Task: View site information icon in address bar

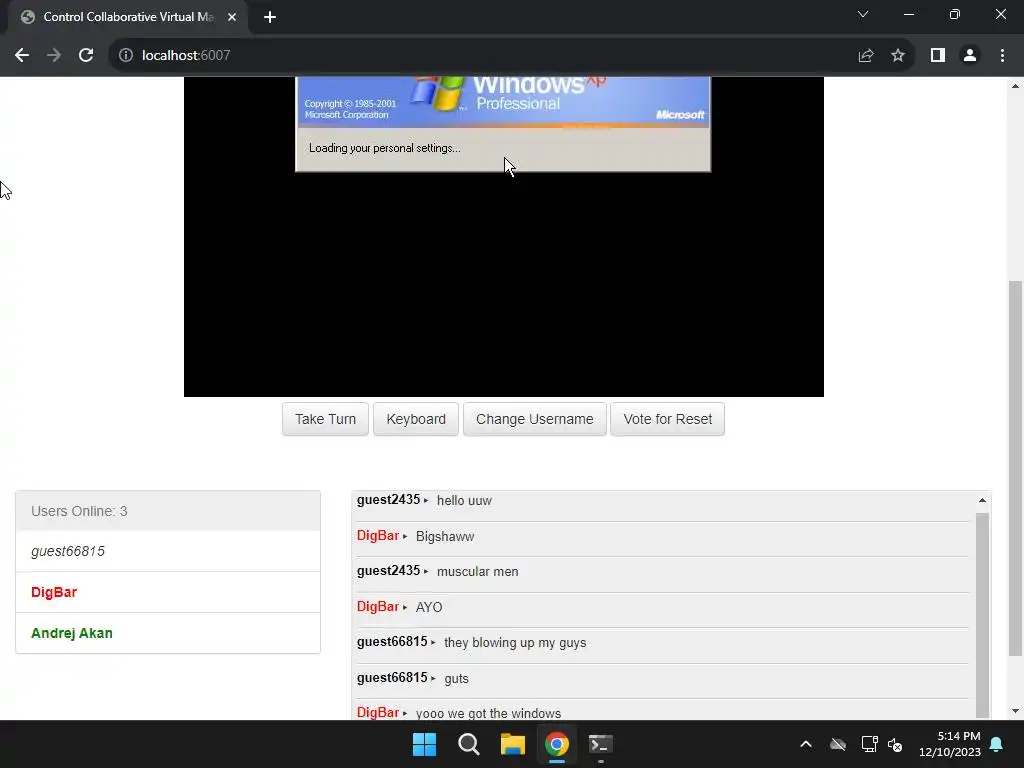Action: [126, 56]
